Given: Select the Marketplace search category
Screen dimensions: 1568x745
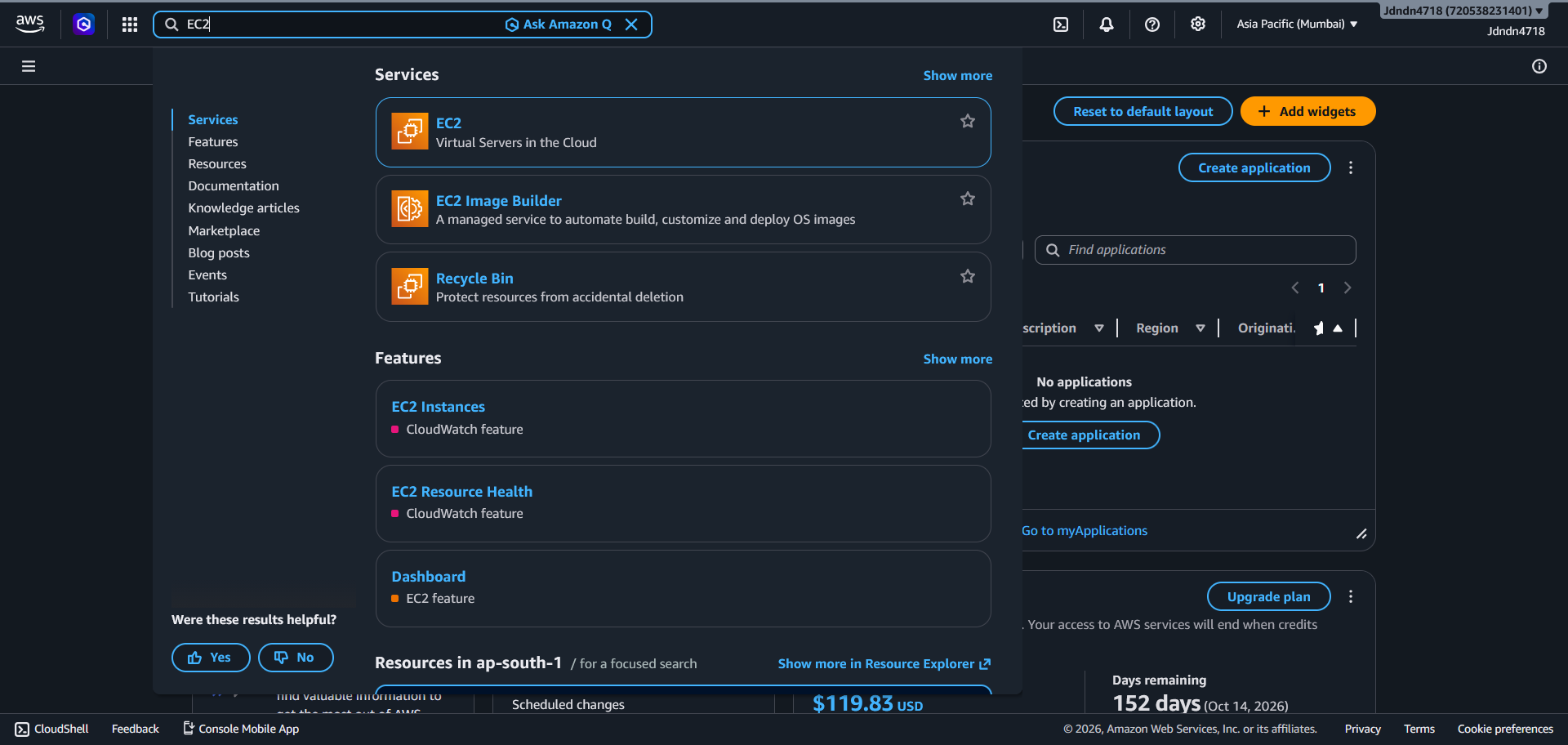Looking at the screenshot, I should click(224, 231).
